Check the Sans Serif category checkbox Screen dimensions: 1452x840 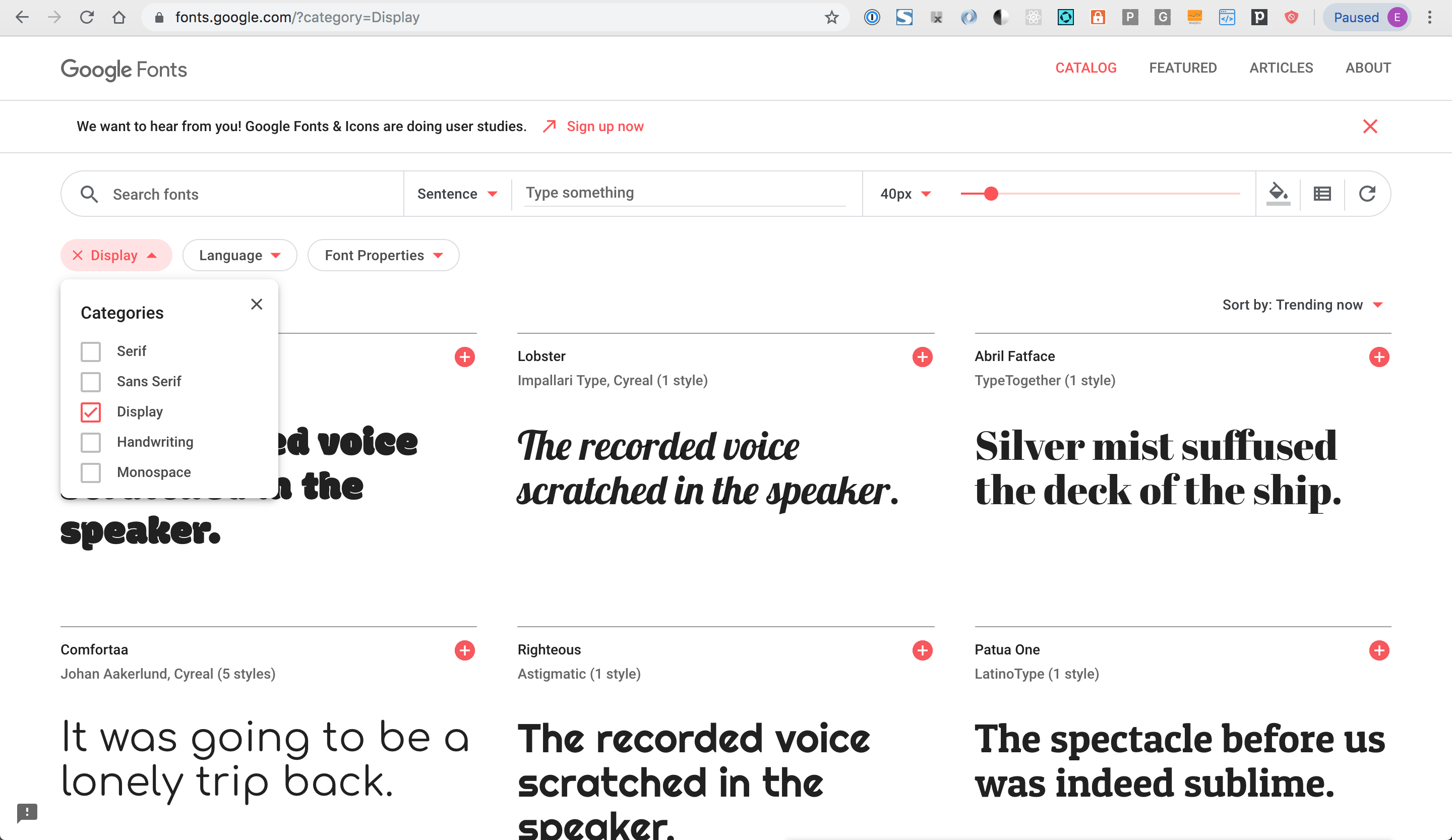pos(90,381)
